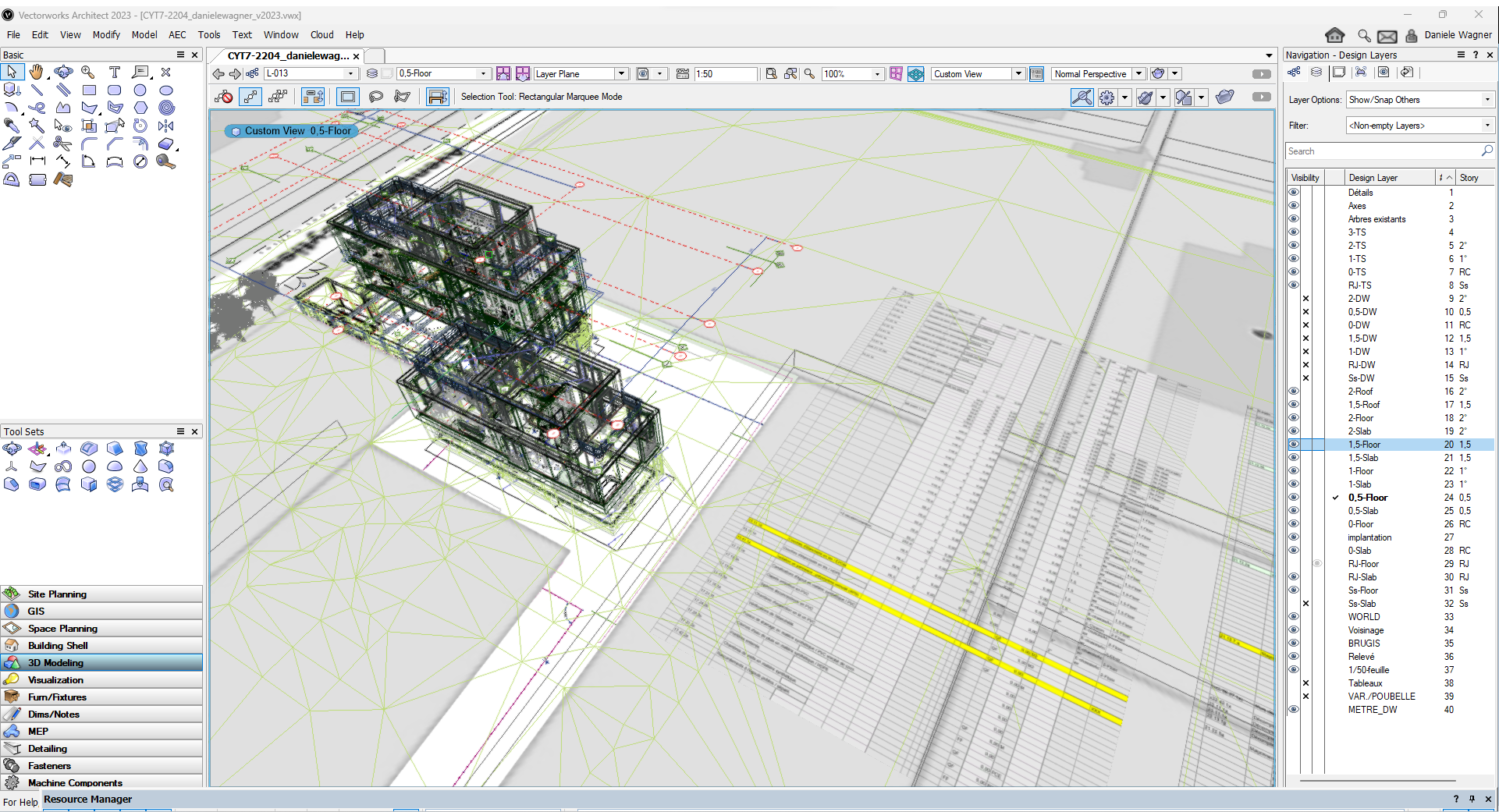Select the Pan (hand) tool
Image resolution: width=1499 pixels, height=812 pixels.
(x=37, y=72)
